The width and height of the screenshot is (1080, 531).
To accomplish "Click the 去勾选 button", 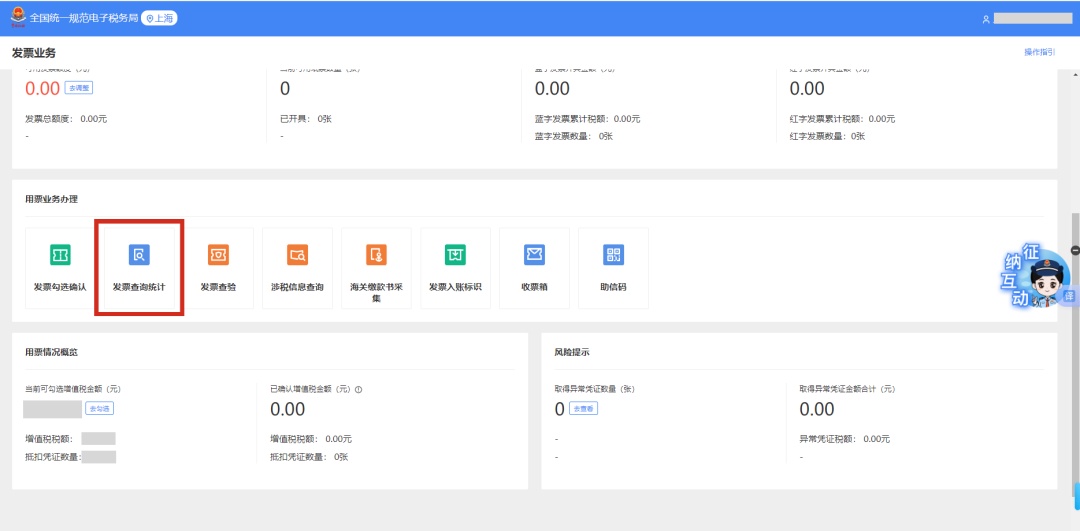I will click(99, 408).
